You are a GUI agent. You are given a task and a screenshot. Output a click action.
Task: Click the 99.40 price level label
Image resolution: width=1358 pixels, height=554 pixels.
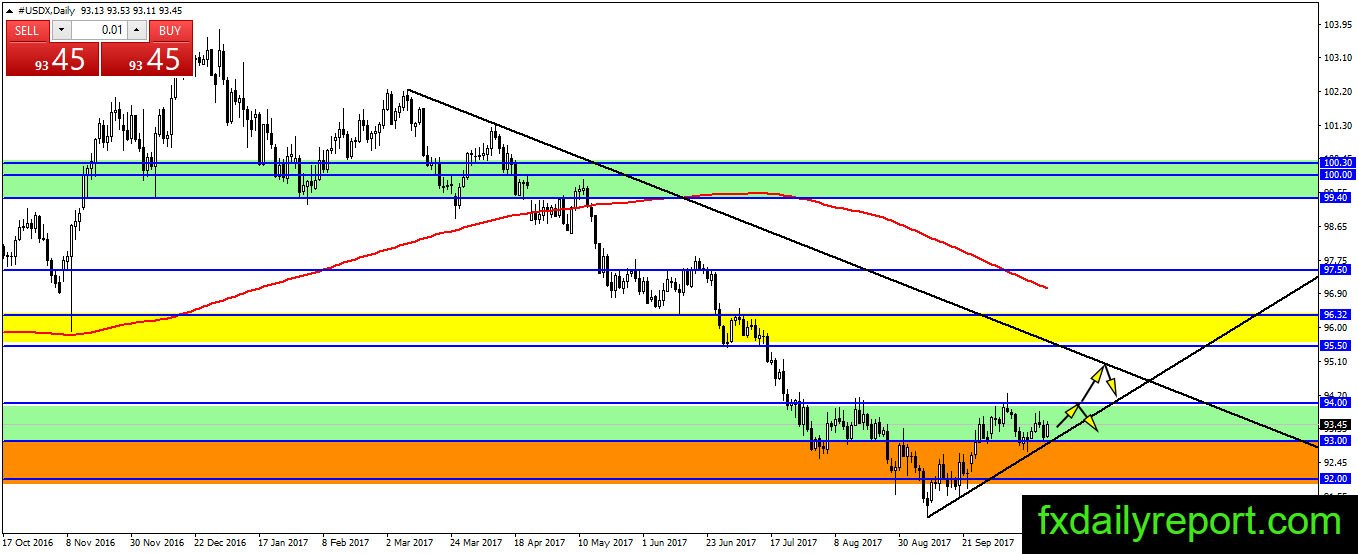pyautogui.click(x=1337, y=198)
